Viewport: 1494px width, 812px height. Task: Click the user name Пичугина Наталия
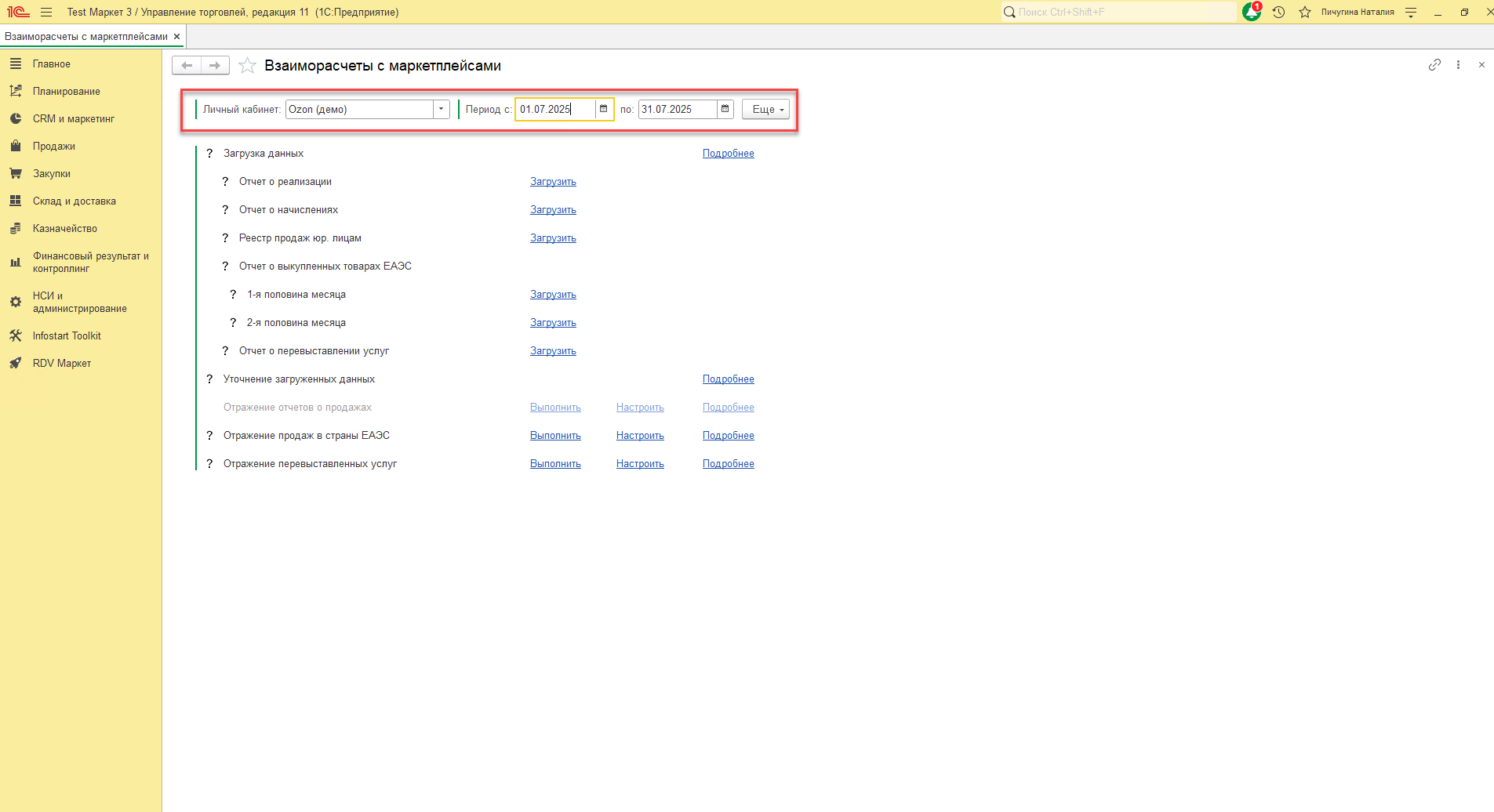[1358, 13]
